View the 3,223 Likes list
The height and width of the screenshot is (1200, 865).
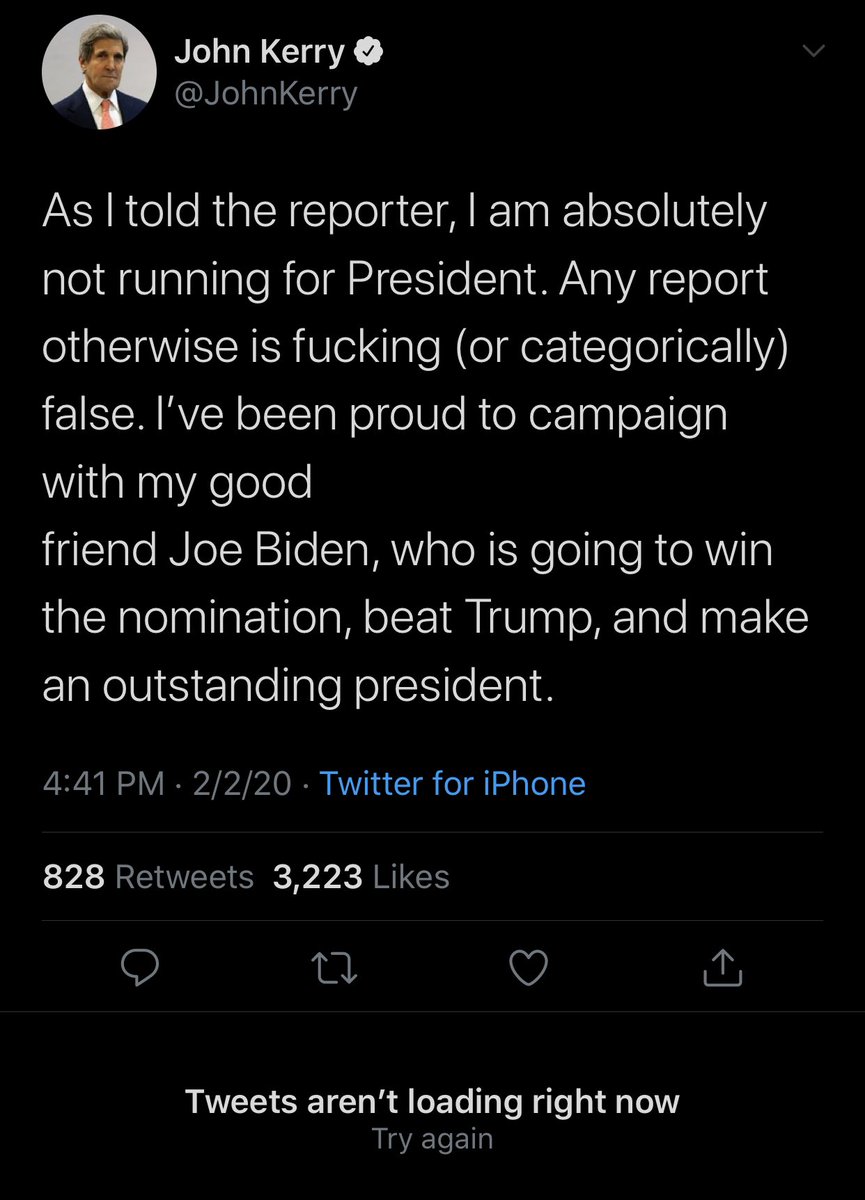360,877
